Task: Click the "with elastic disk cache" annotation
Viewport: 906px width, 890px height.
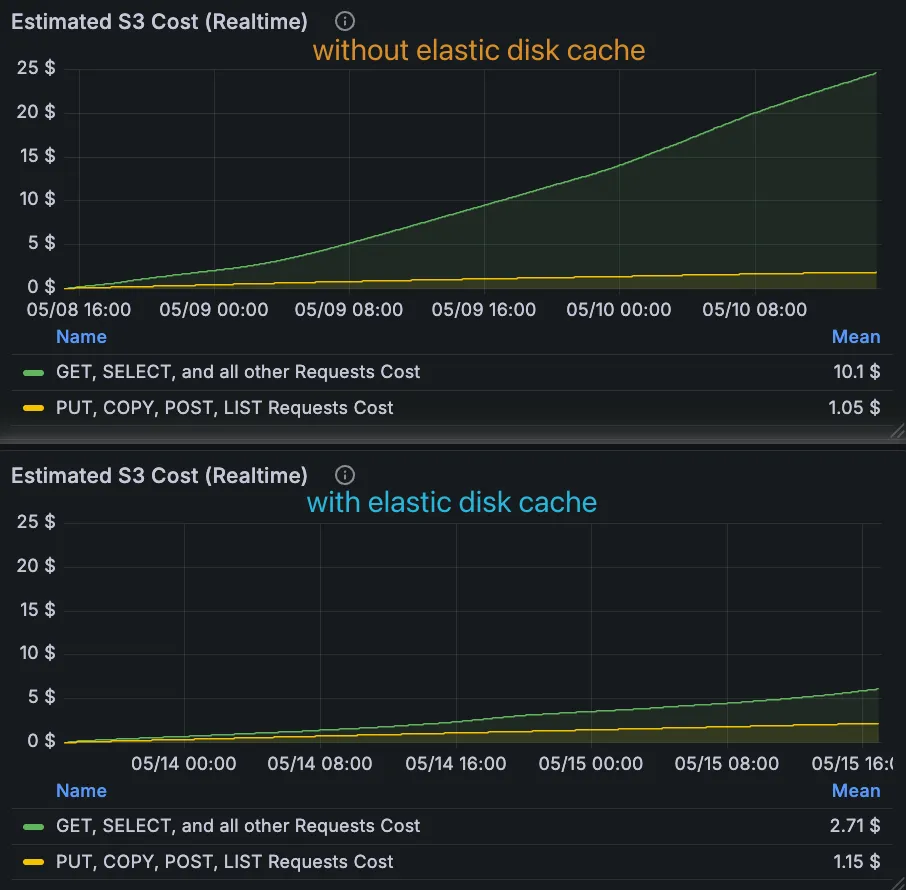Action: (452, 502)
